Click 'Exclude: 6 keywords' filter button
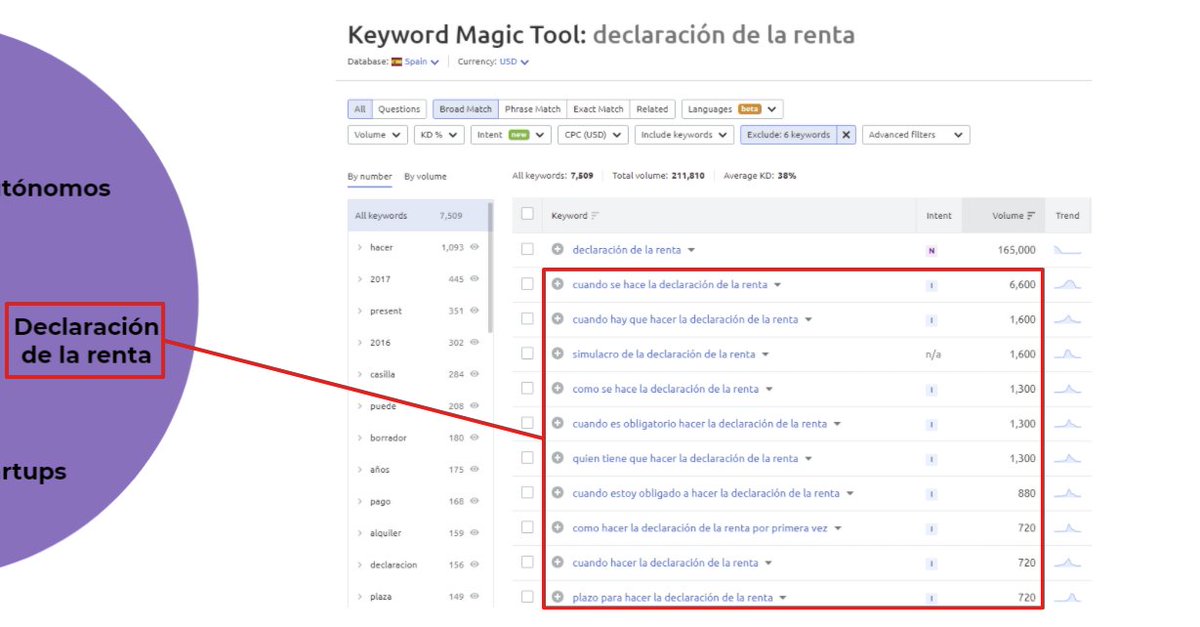 coord(788,135)
